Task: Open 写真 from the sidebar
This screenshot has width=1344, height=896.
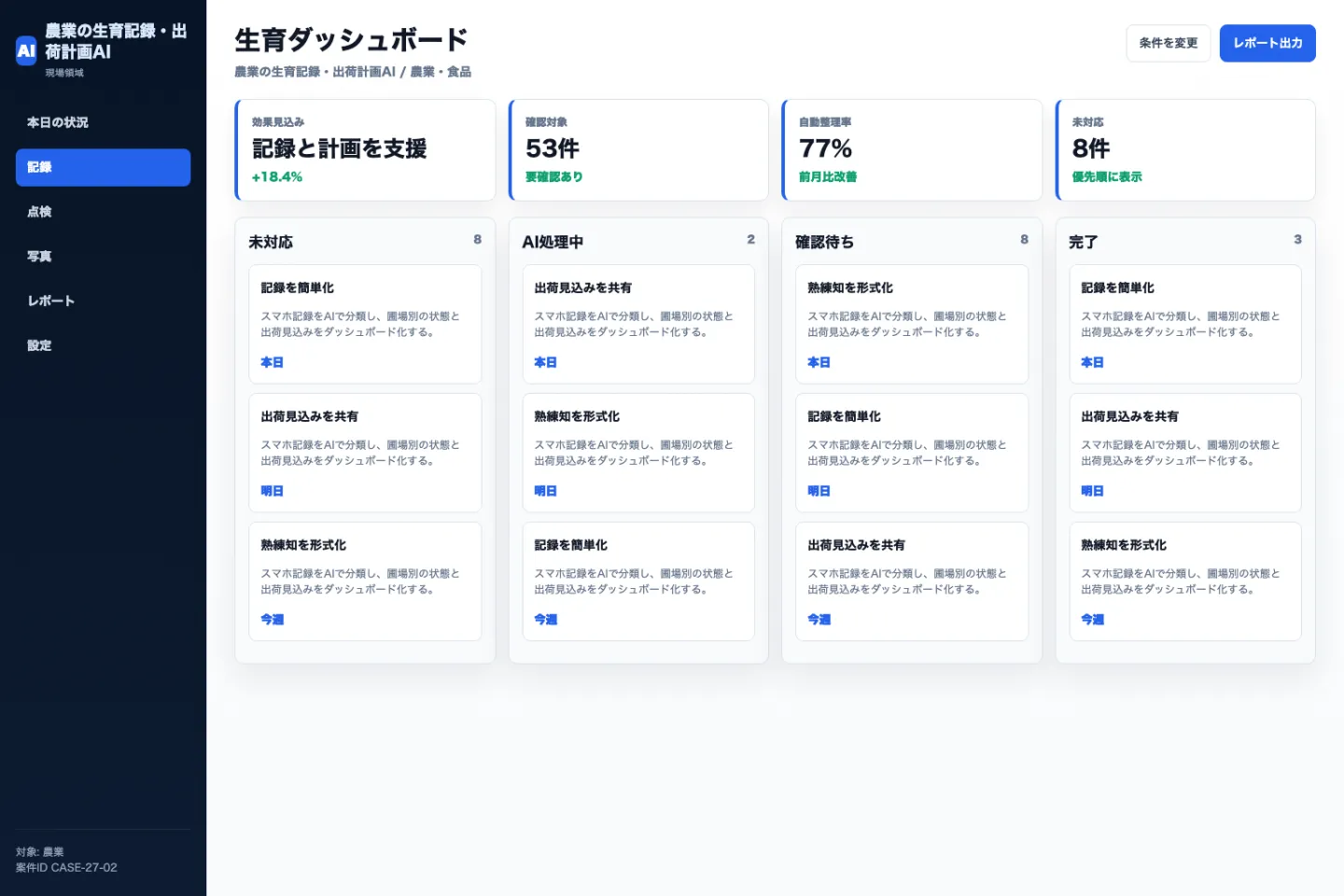Action: (103, 256)
